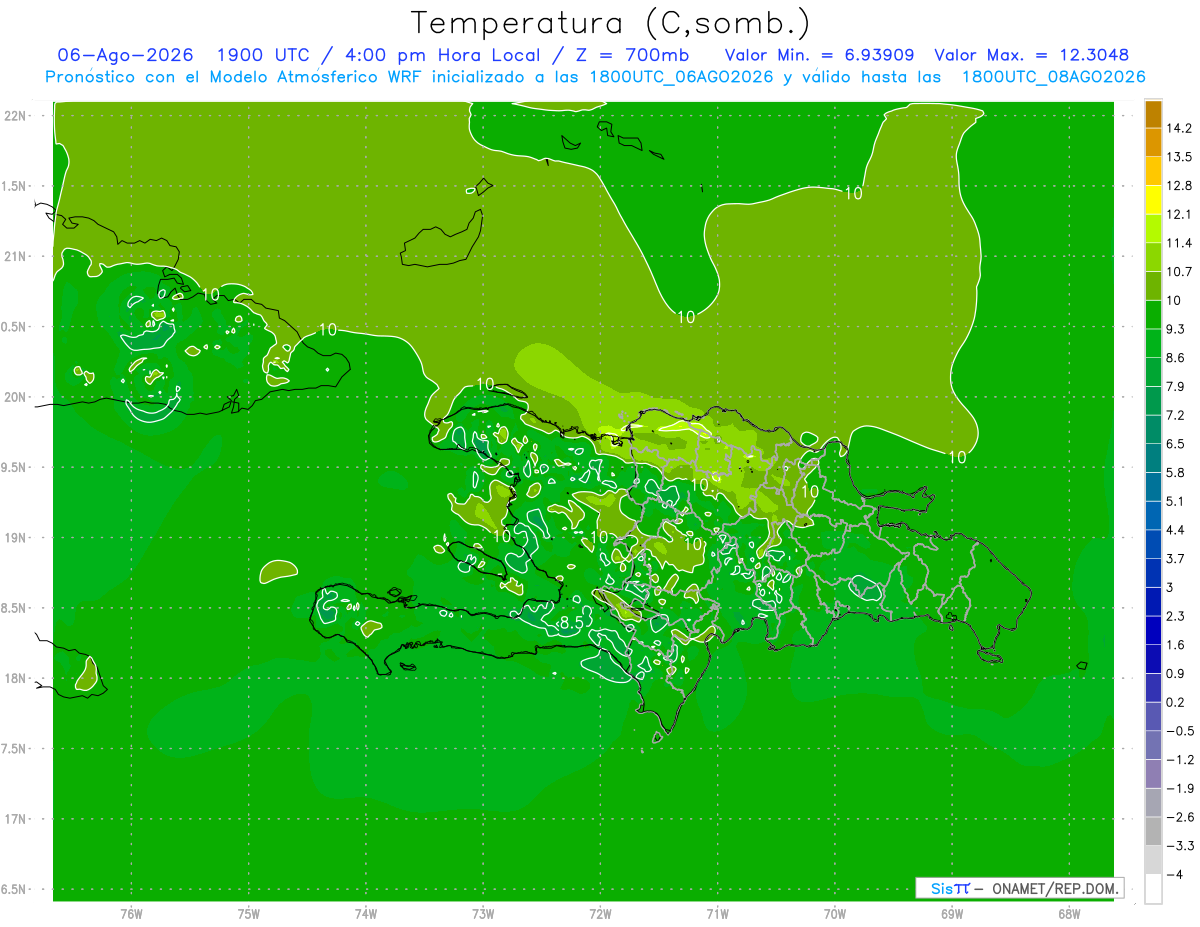1200x927 pixels.
Task: Click the "-4" legend value
Action: click(x=1174, y=875)
